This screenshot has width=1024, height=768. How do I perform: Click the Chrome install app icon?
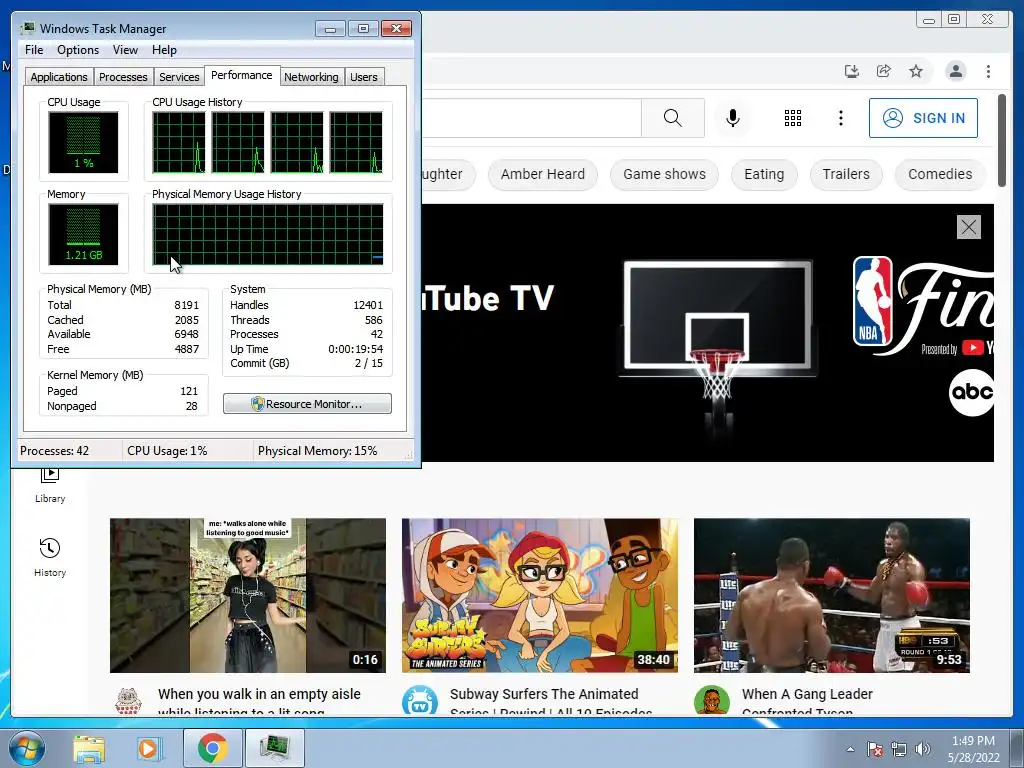852,71
